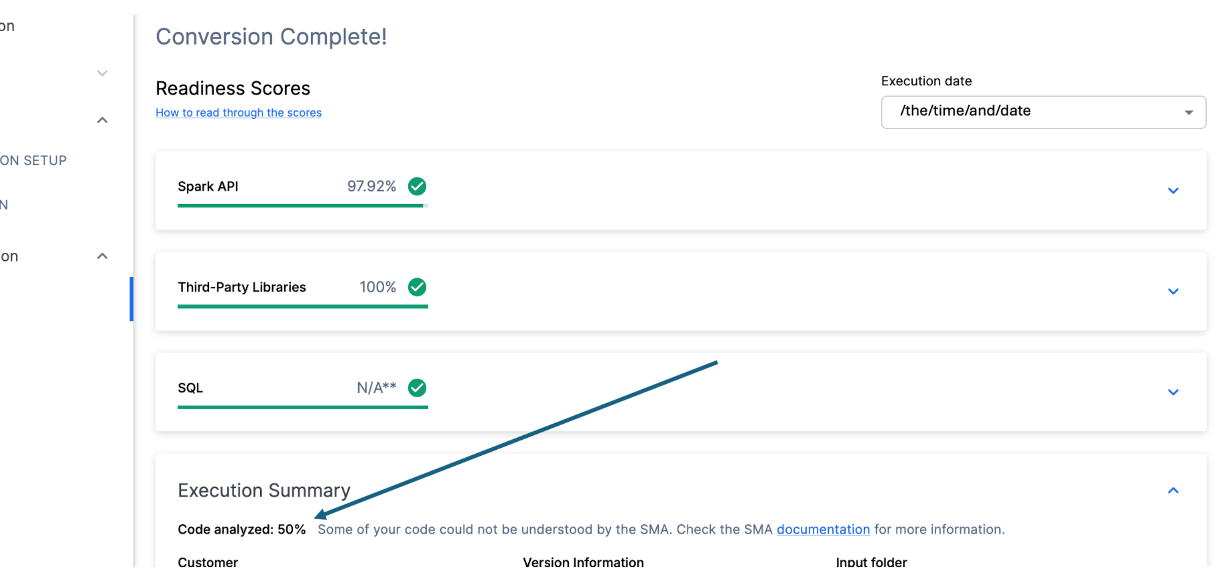1224x588 pixels.
Task: Select the 'ON SETUP' sidebar item
Action: (33, 160)
